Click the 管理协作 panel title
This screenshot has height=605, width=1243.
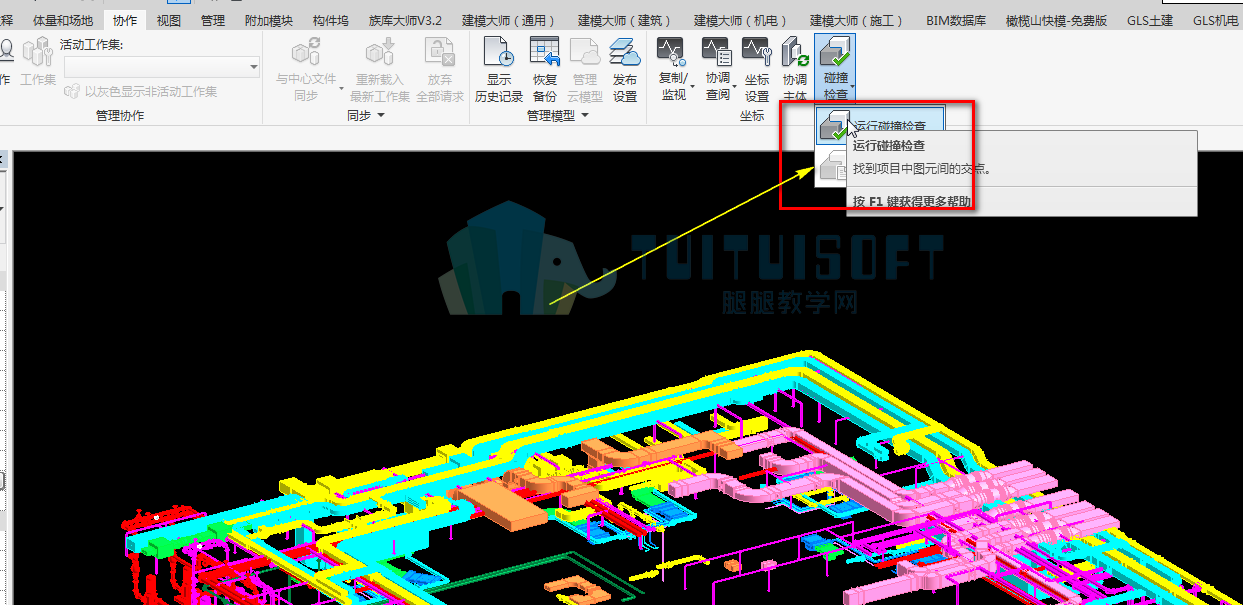pyautogui.click(x=119, y=116)
